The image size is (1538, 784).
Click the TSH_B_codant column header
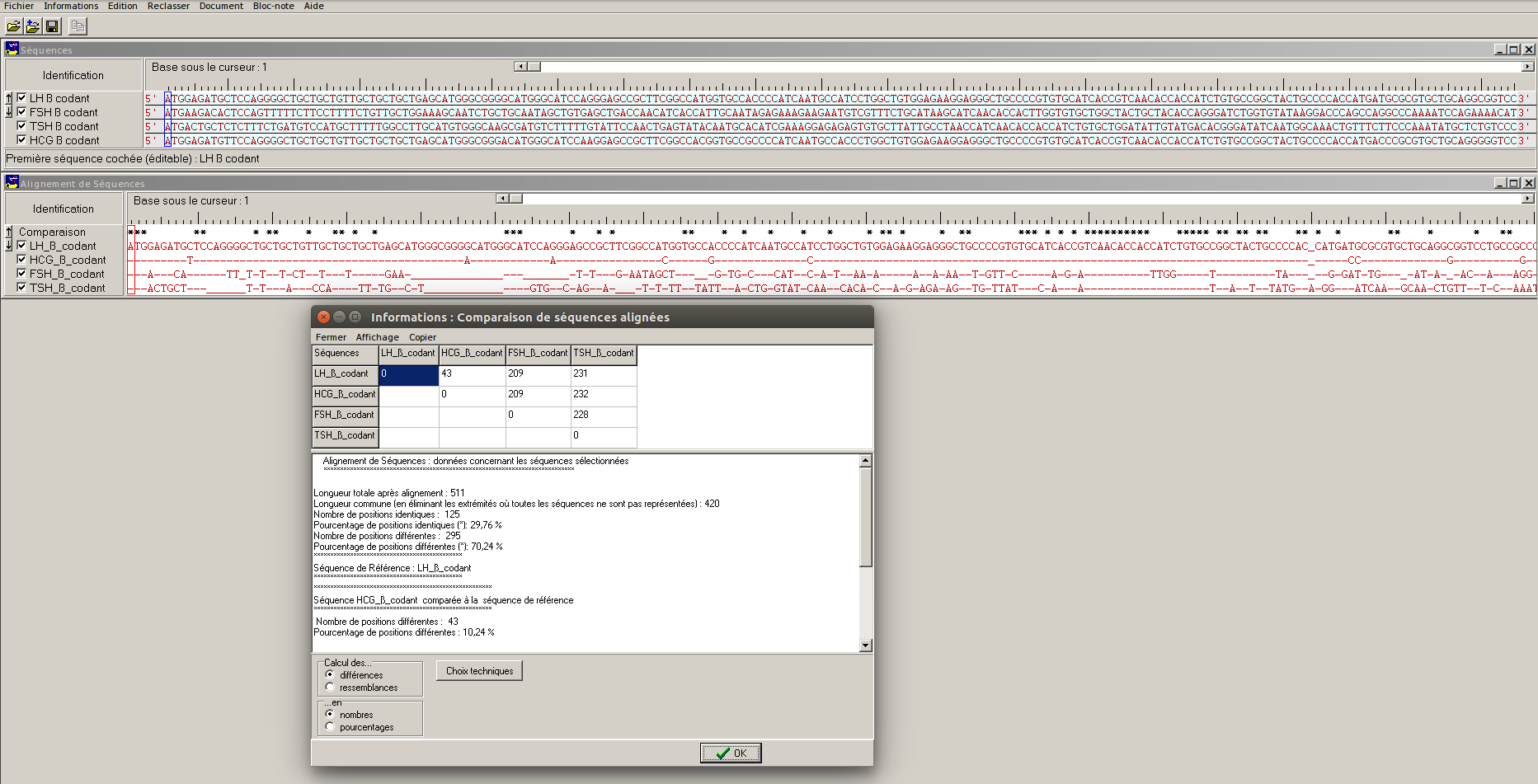(604, 354)
